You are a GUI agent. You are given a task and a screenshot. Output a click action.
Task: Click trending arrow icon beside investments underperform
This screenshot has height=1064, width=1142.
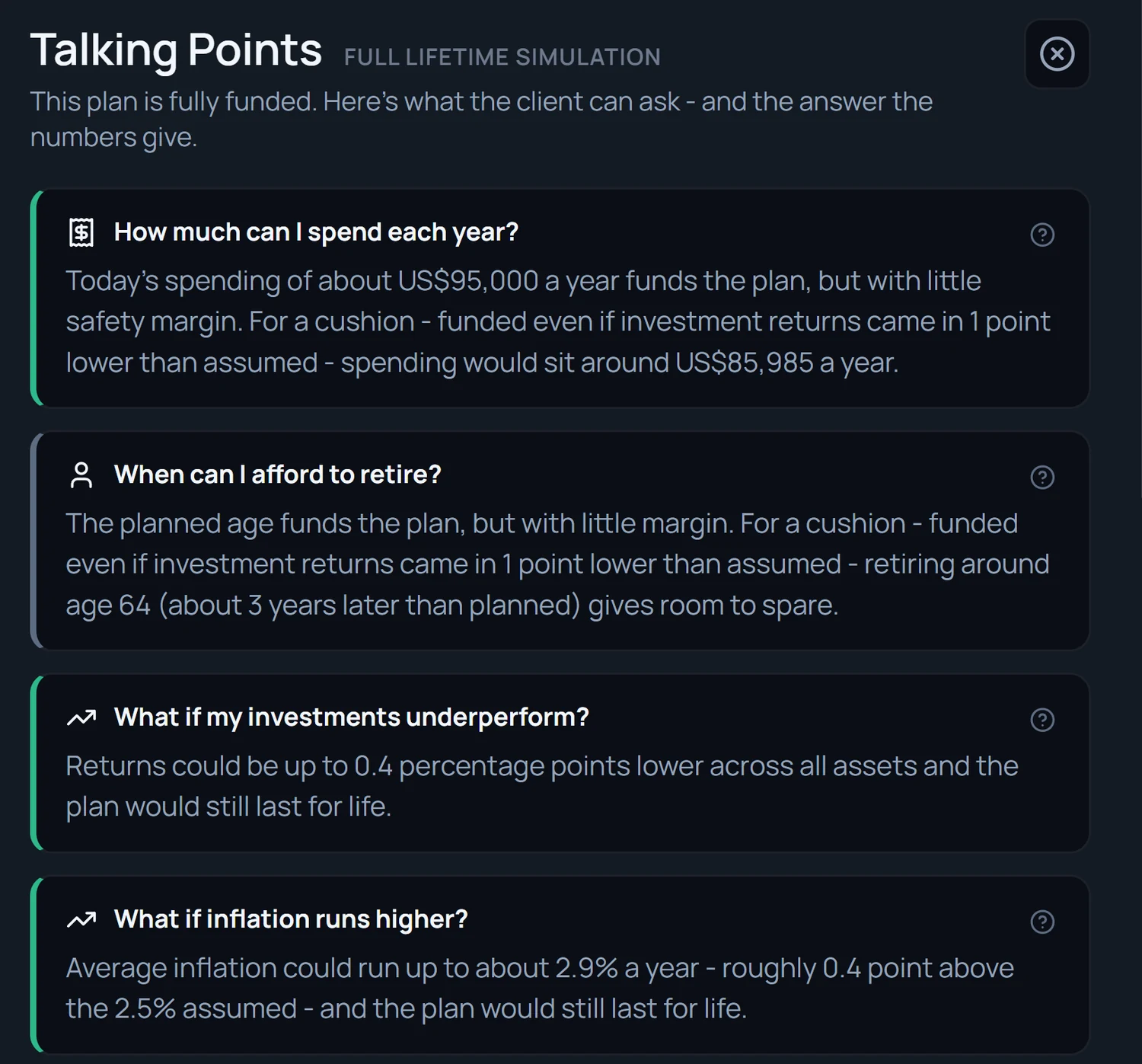pyautogui.click(x=81, y=717)
